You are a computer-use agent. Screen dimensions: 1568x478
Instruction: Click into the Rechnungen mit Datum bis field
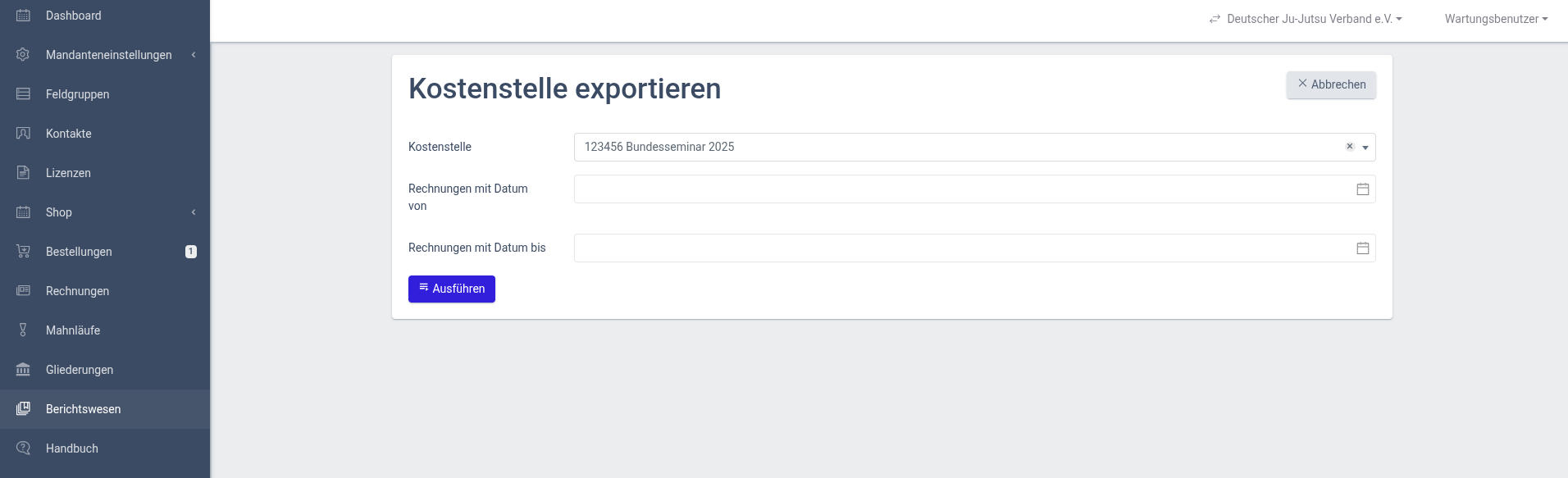pos(959,248)
